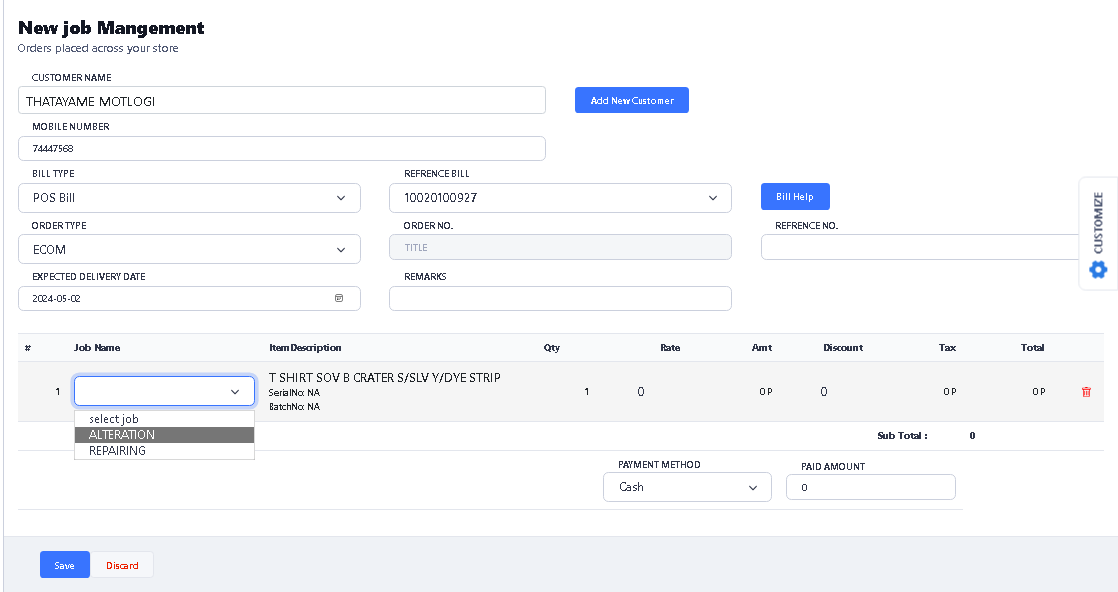Select ALTERATION from job list
The width and height of the screenshot is (1118, 592).
point(164,435)
